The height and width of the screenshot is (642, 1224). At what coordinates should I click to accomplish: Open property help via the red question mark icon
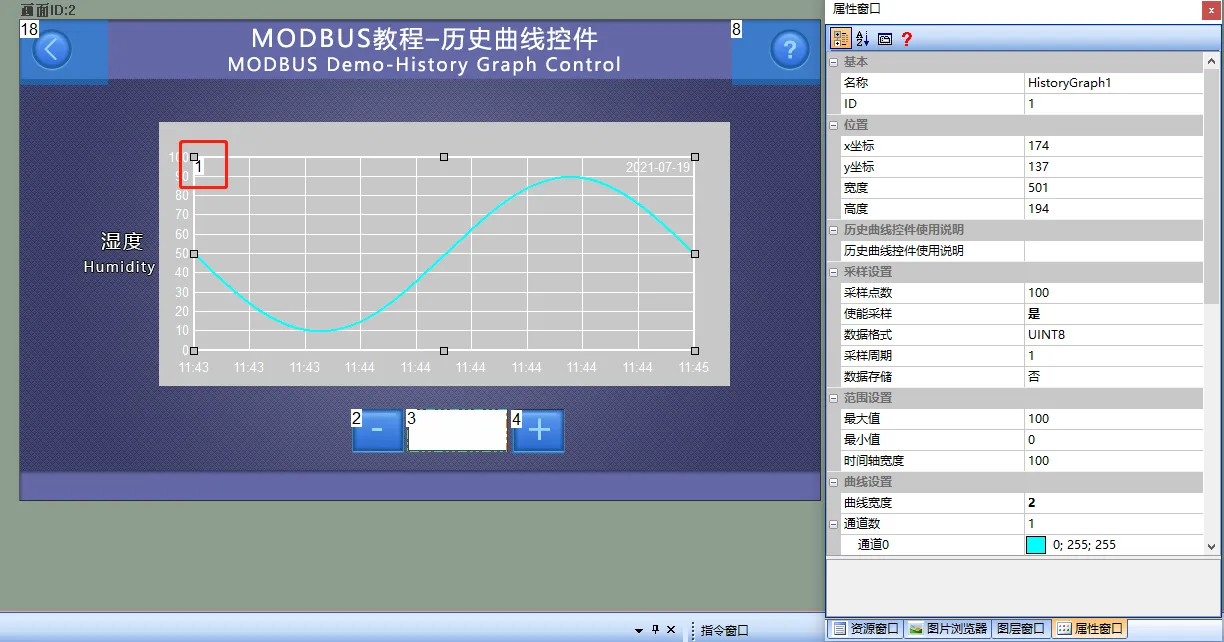click(905, 38)
